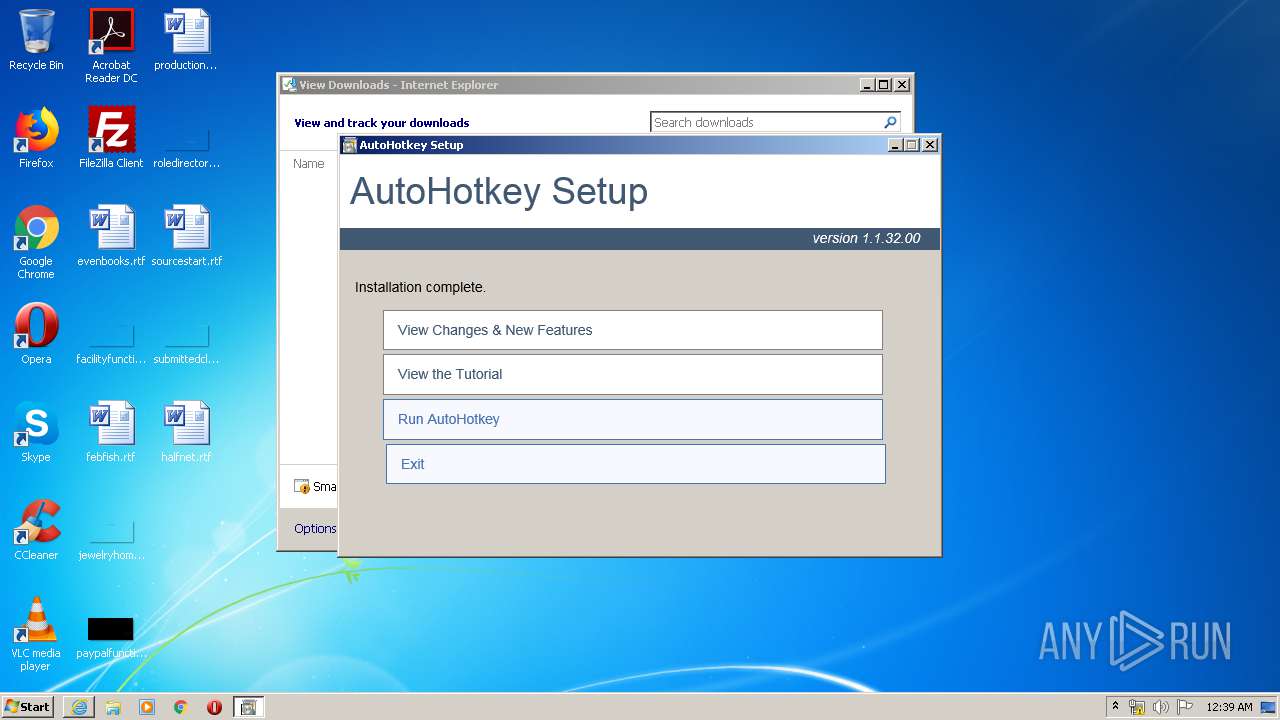Close the AutoHotkey Setup window
The image size is (1280, 720).
(x=930, y=145)
